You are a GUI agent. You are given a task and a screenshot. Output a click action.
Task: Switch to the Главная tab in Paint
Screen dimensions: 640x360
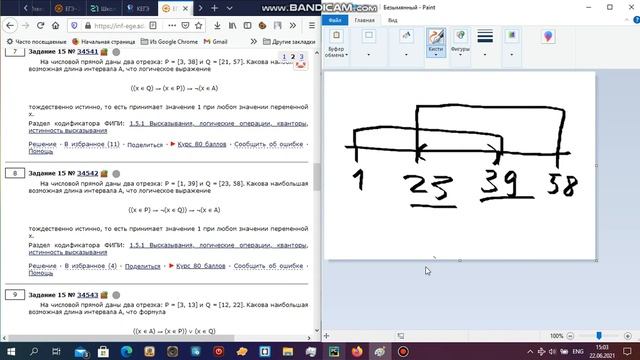(364, 20)
